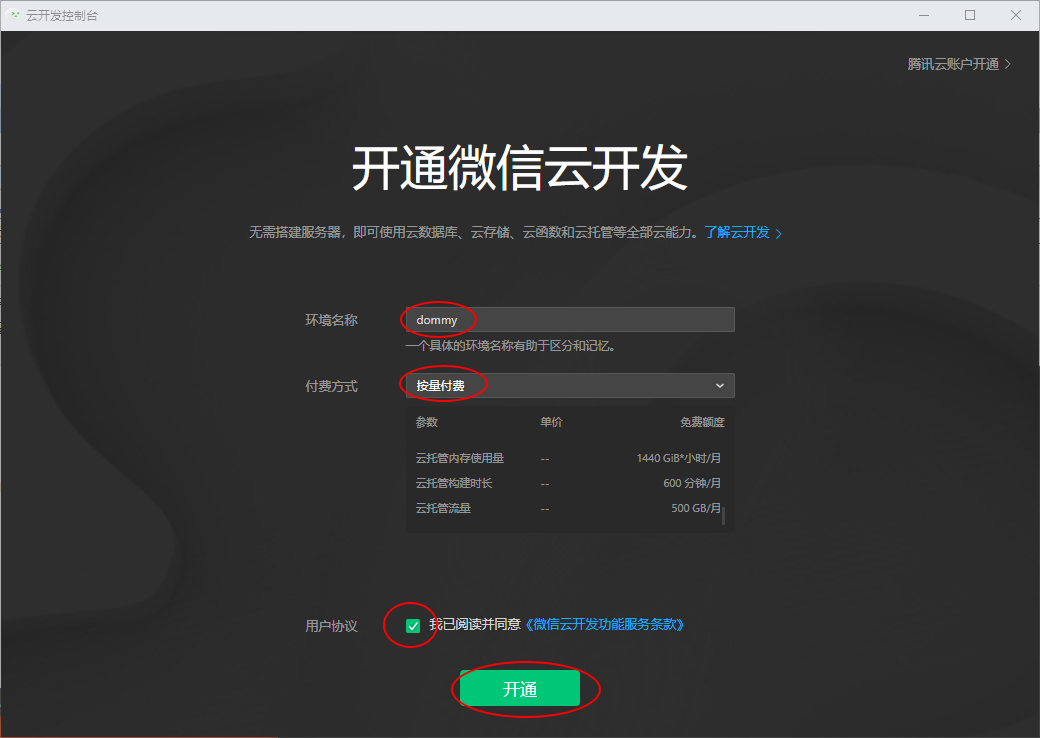Open 腾讯云账户开通 at top right
Image resolution: width=1040 pixels, height=738 pixels.
click(959, 64)
